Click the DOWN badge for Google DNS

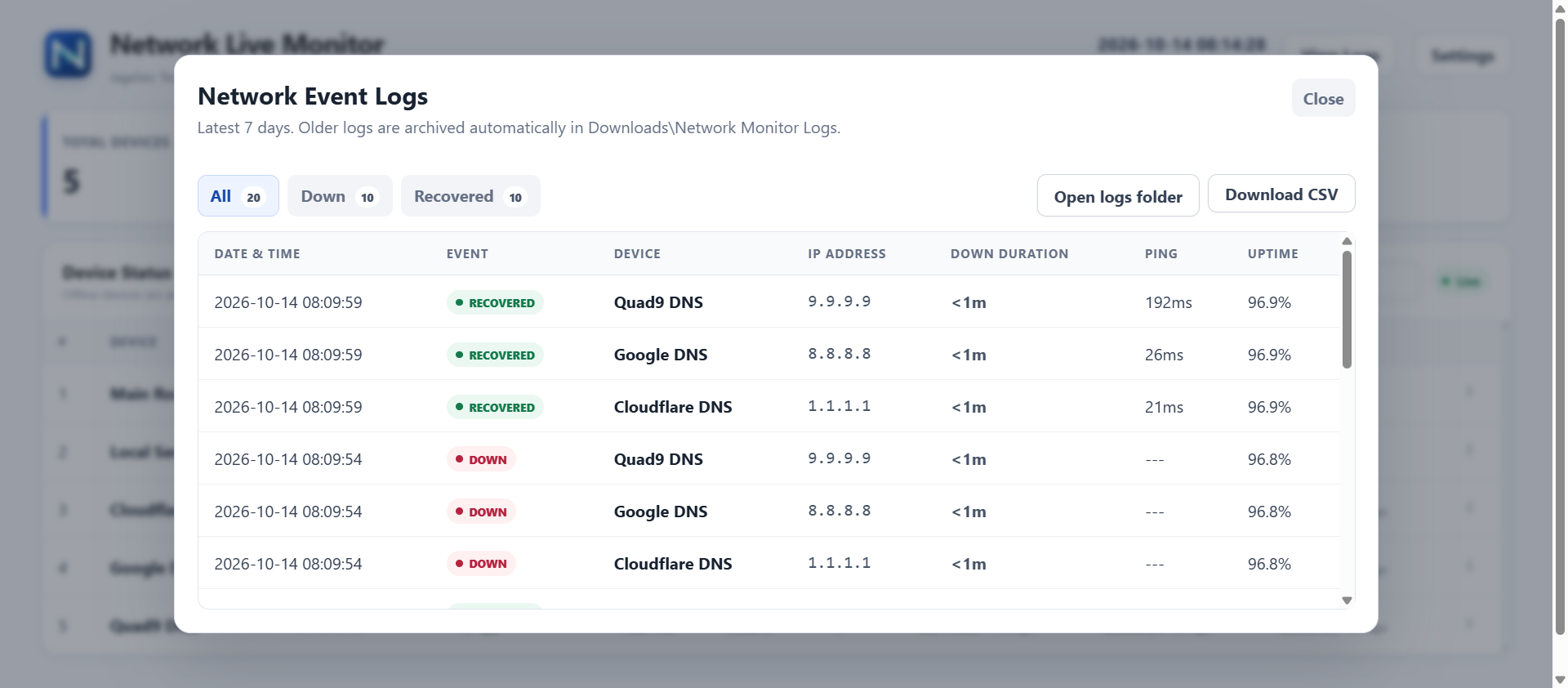click(x=481, y=512)
